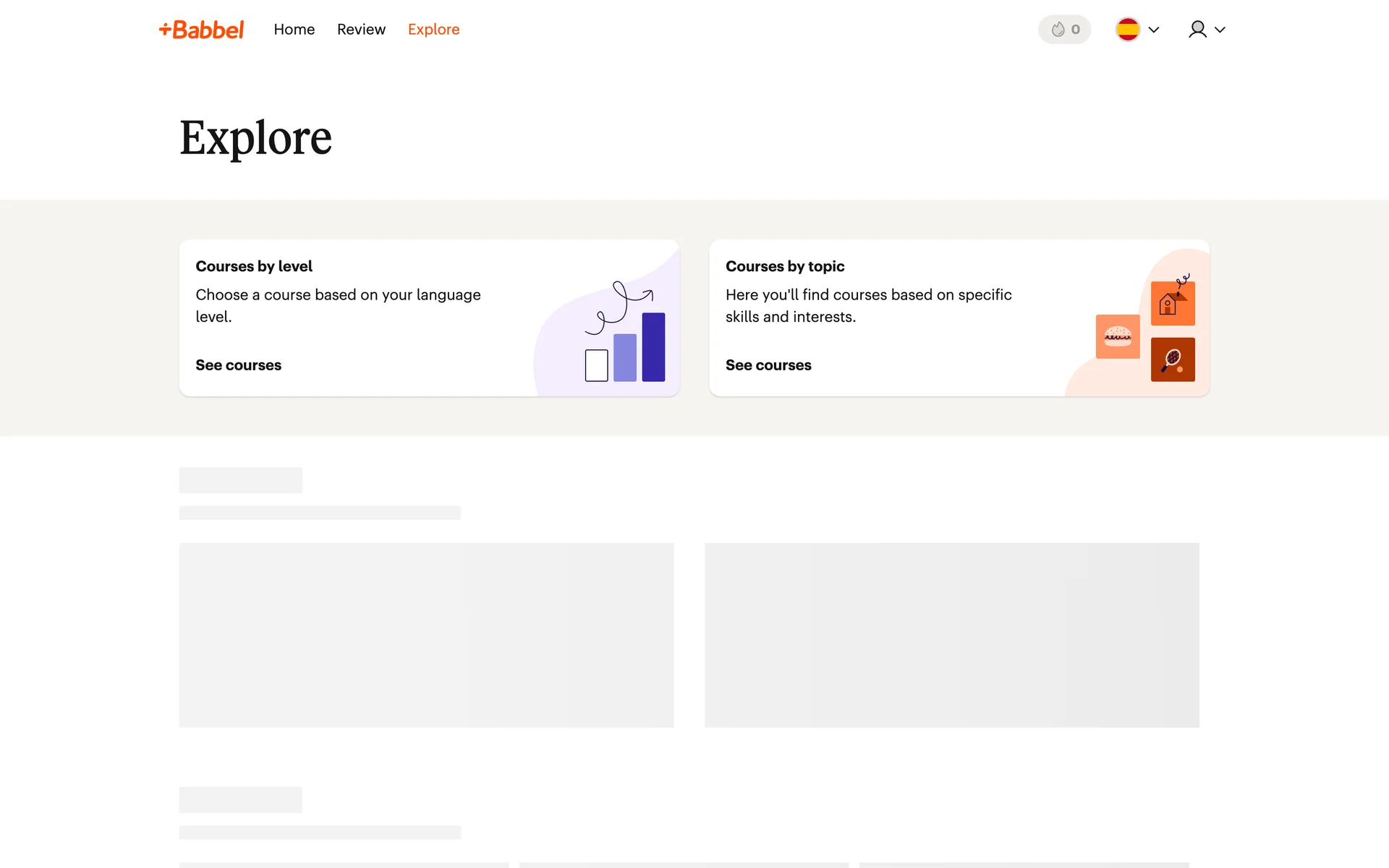1389x868 pixels.
Task: Click See courses under Courses by topic
Action: pyautogui.click(x=768, y=365)
